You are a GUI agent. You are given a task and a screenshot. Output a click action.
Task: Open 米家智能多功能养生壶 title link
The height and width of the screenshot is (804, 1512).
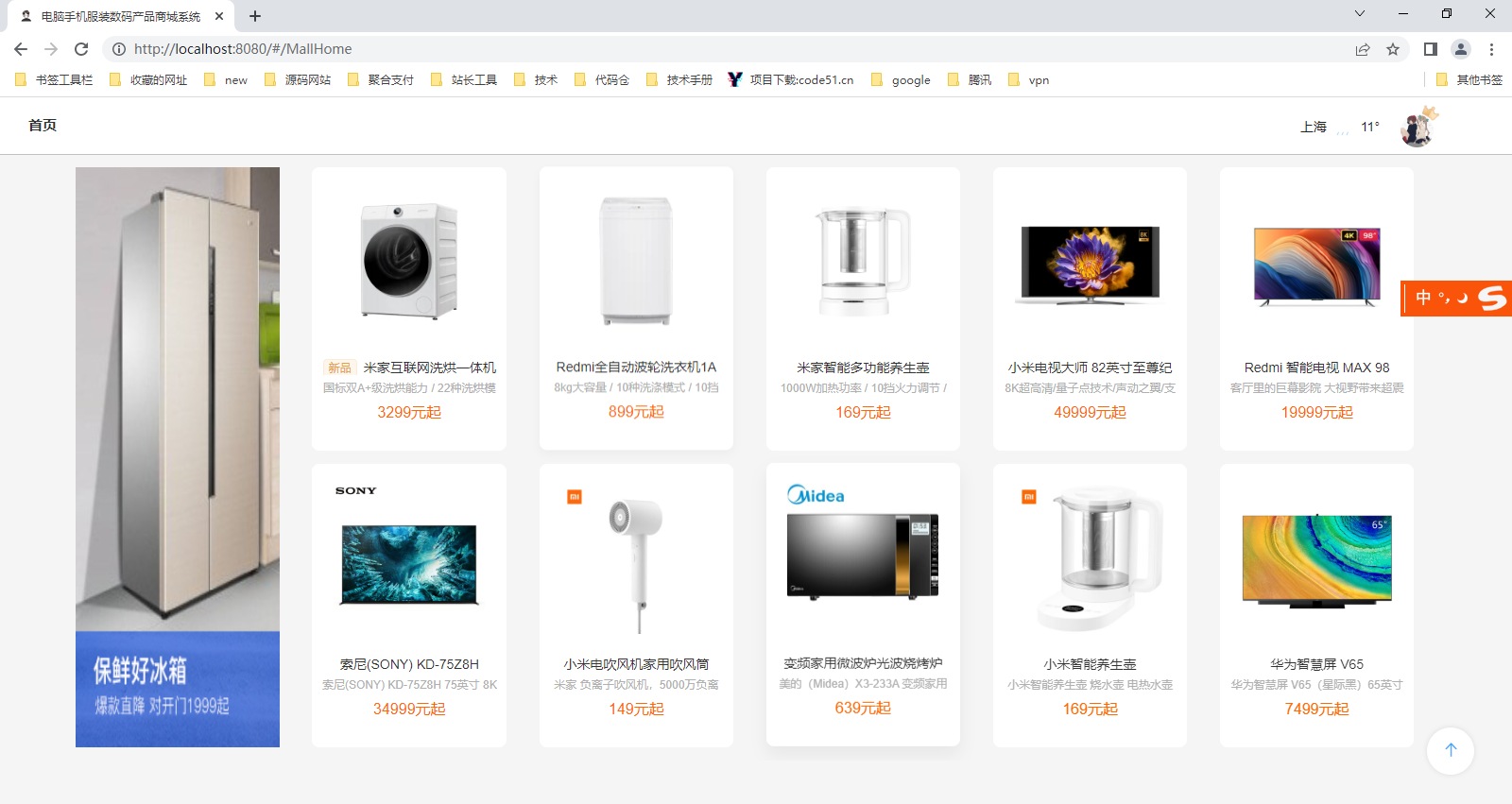click(863, 368)
